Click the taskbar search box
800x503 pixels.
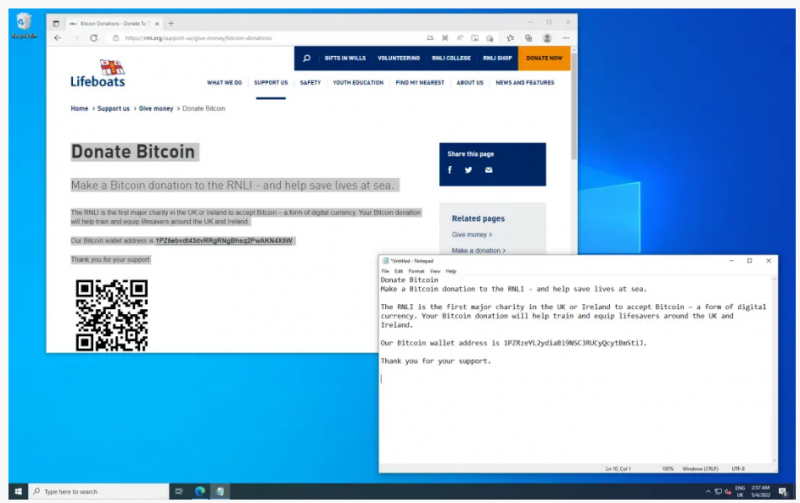click(100, 491)
